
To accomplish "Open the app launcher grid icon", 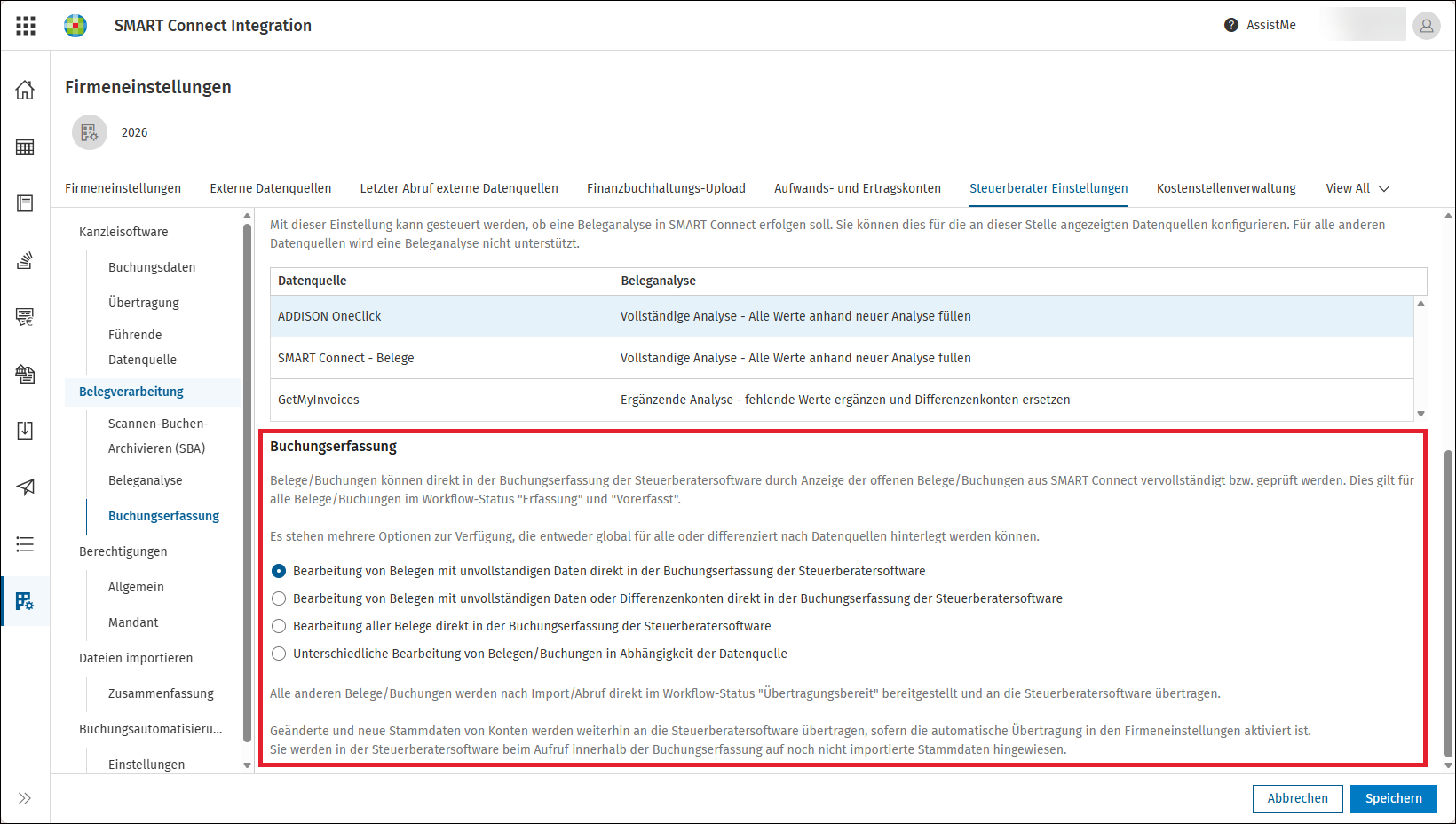I will point(26,26).
